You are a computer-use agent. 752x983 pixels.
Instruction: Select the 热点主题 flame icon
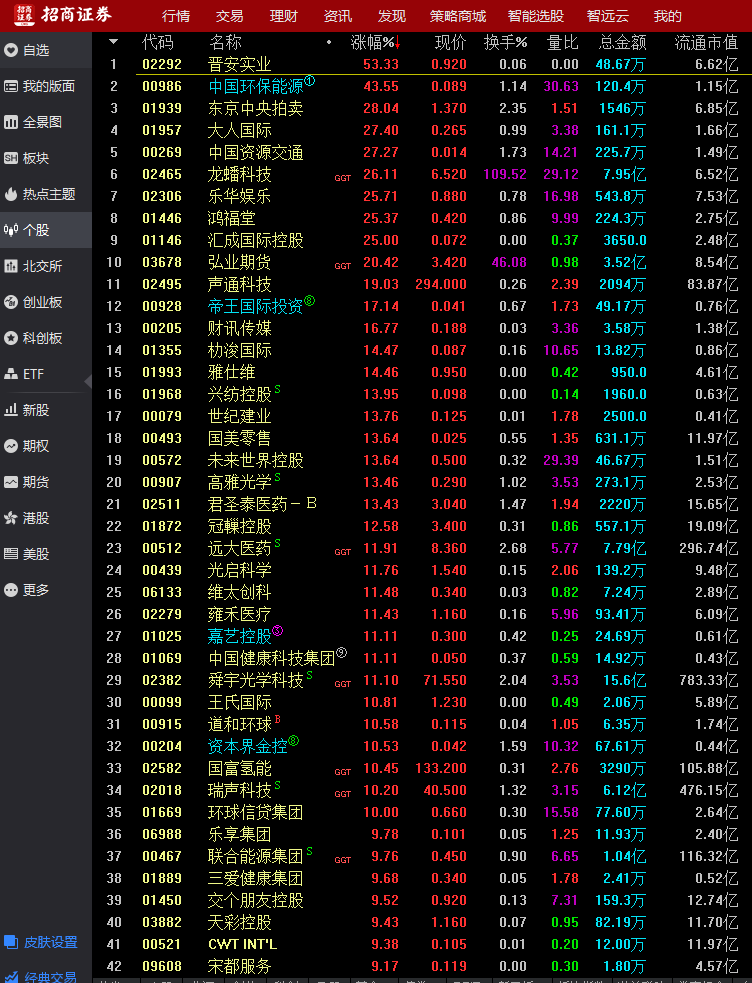click(11, 194)
